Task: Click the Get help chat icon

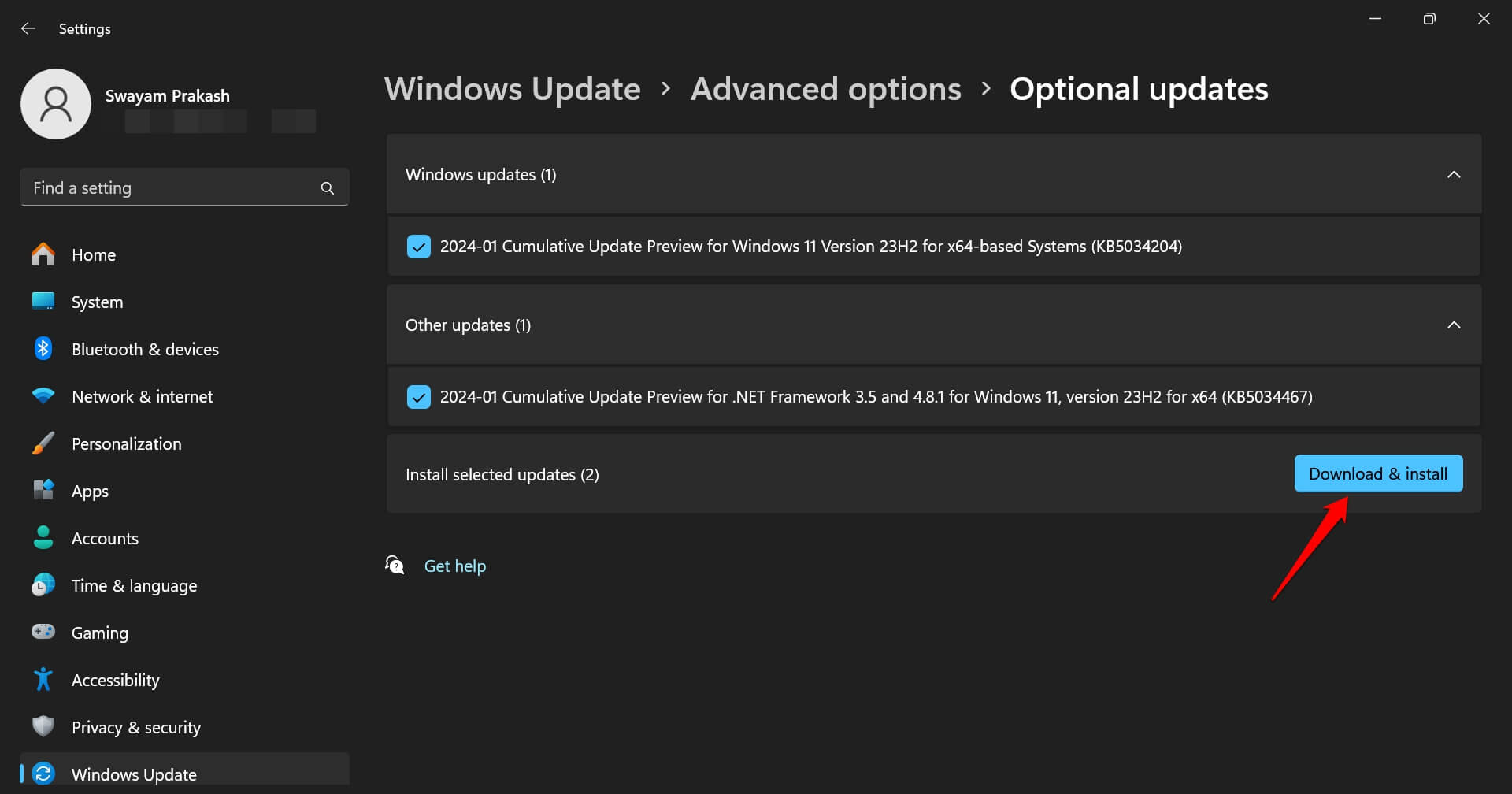Action: 395,565
